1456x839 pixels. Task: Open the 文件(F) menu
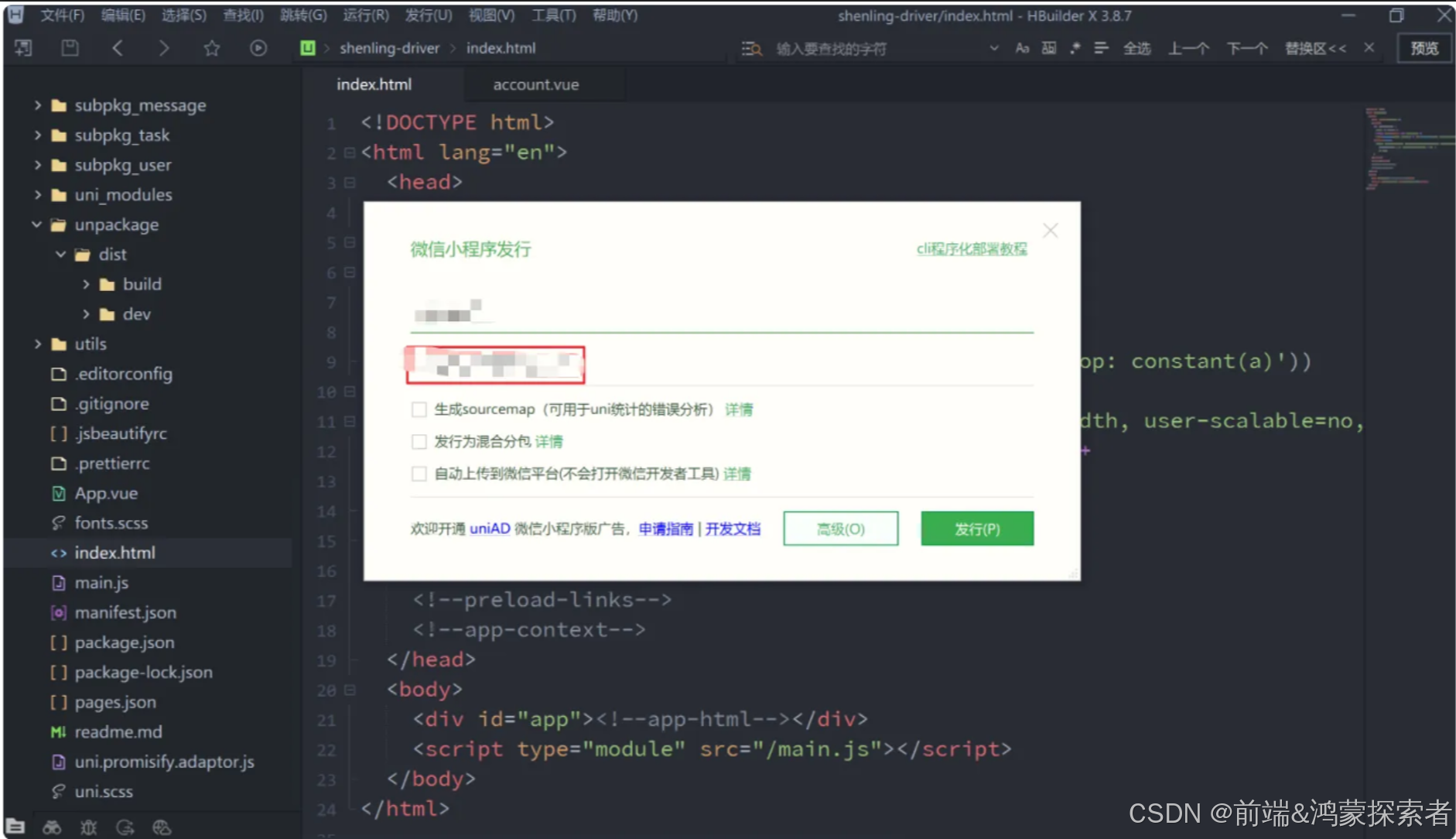click(62, 15)
